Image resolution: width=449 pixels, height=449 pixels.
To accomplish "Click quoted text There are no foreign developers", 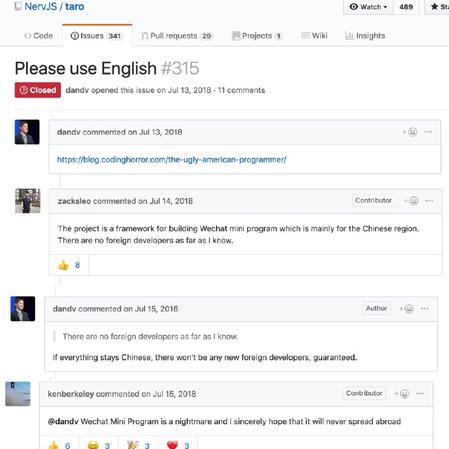I will click(150, 336).
